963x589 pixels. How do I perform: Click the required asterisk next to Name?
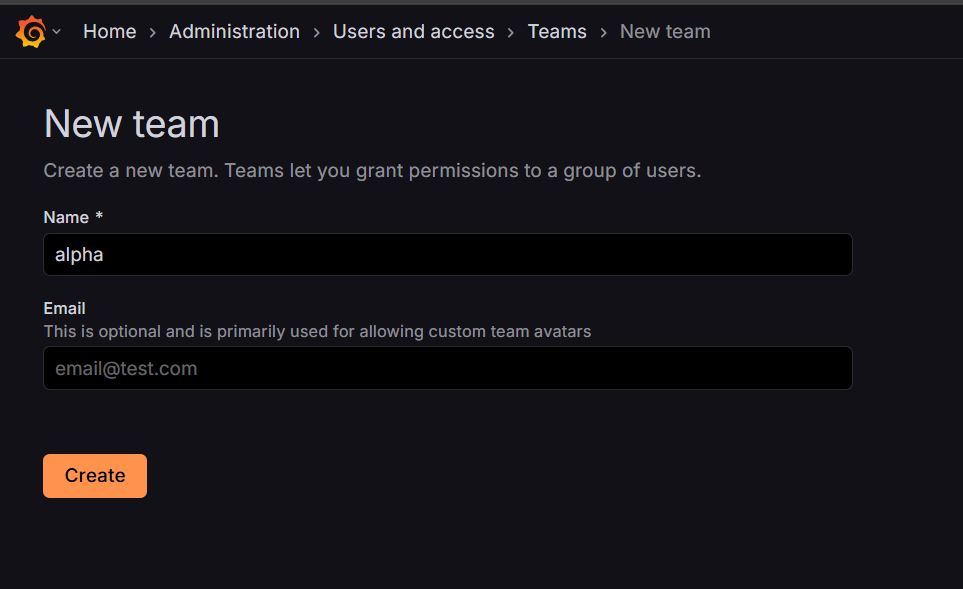[99, 216]
